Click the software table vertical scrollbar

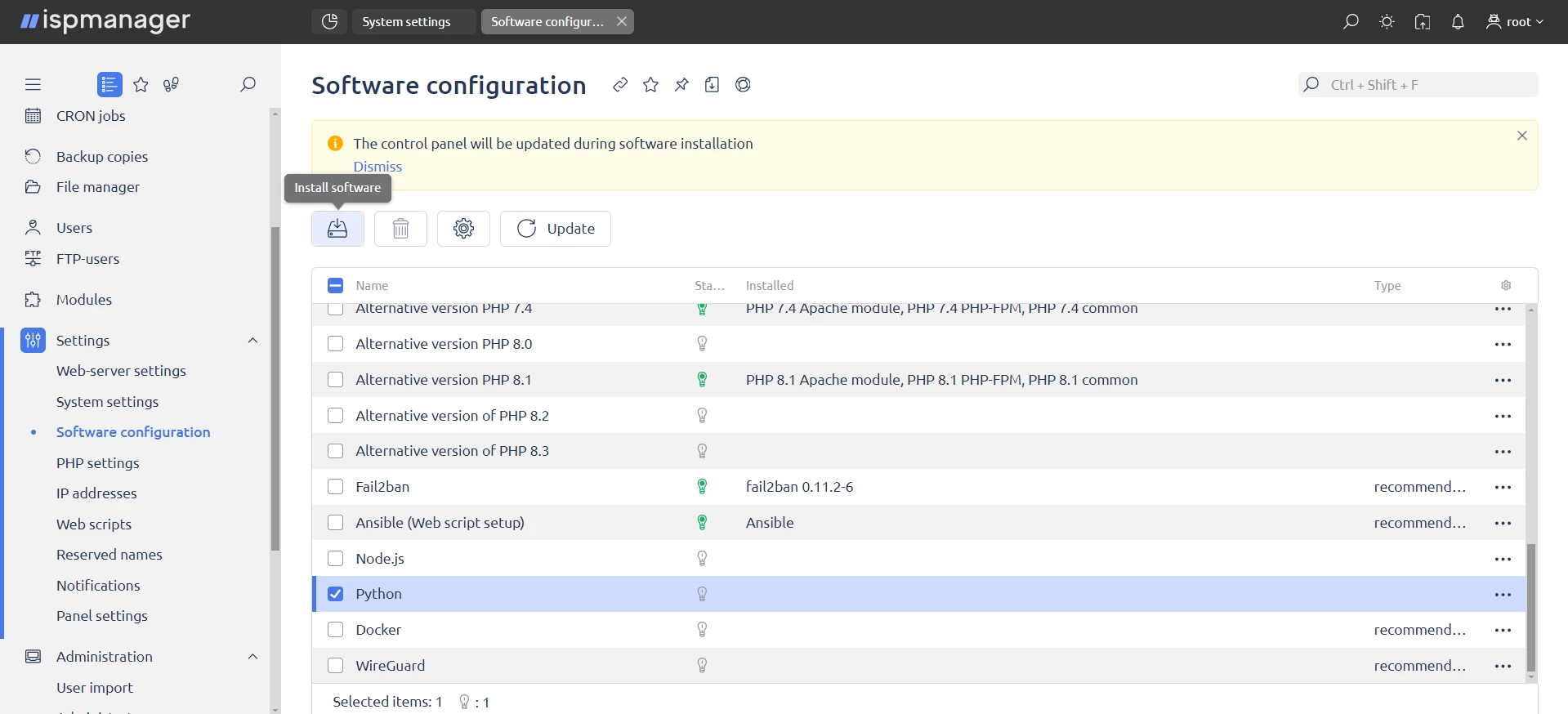coord(1531,607)
